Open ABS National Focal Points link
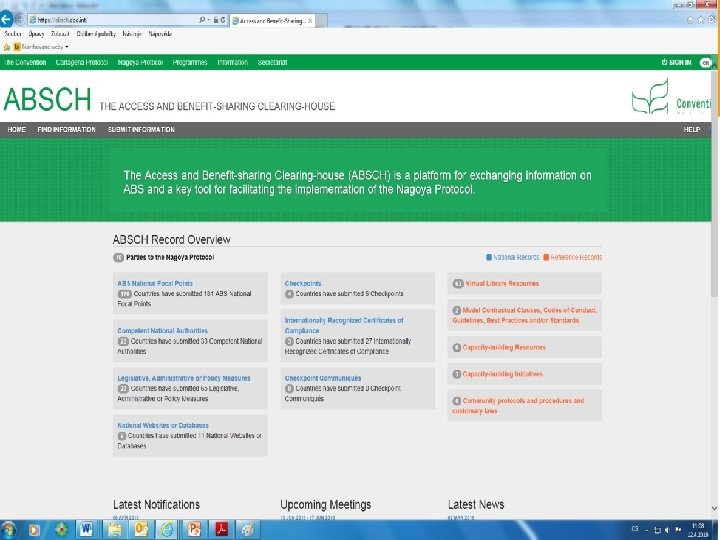 click(155, 284)
